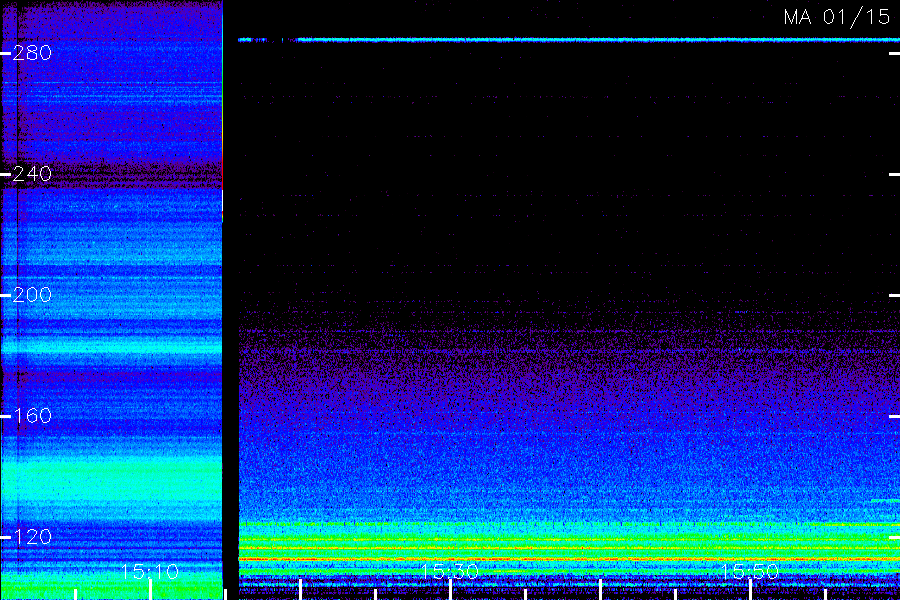
Task: Click the 280 frequency axis label
Action: (32, 53)
